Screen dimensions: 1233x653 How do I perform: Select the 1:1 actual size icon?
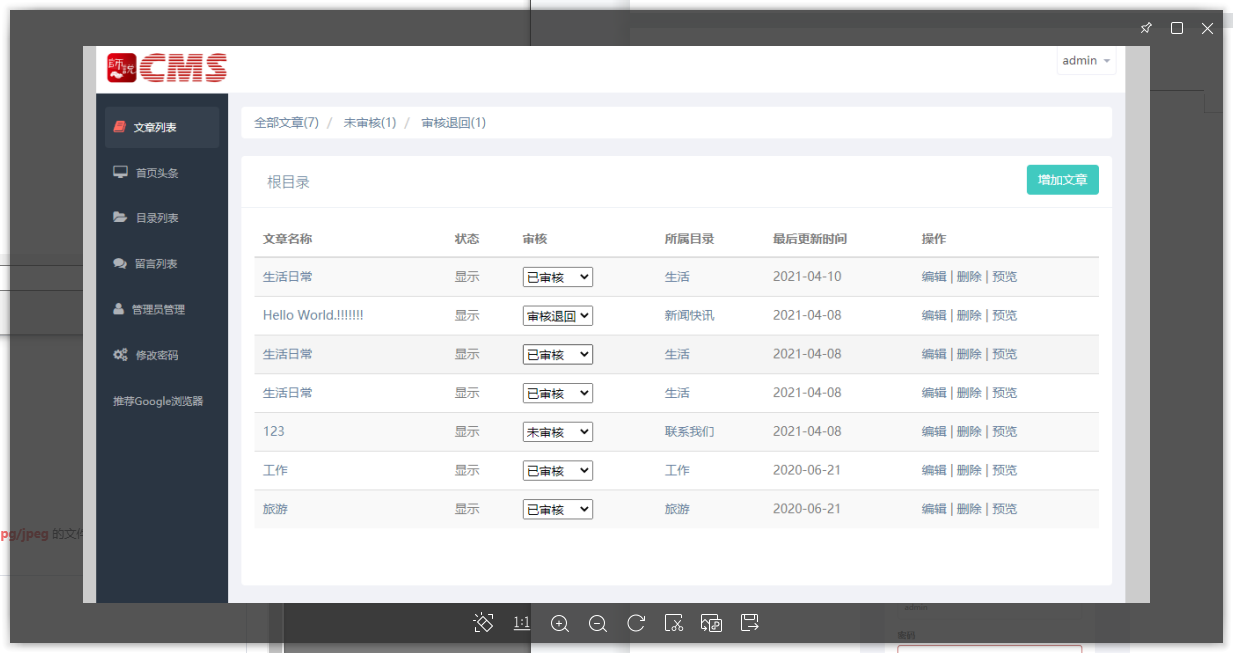pyautogui.click(x=521, y=623)
